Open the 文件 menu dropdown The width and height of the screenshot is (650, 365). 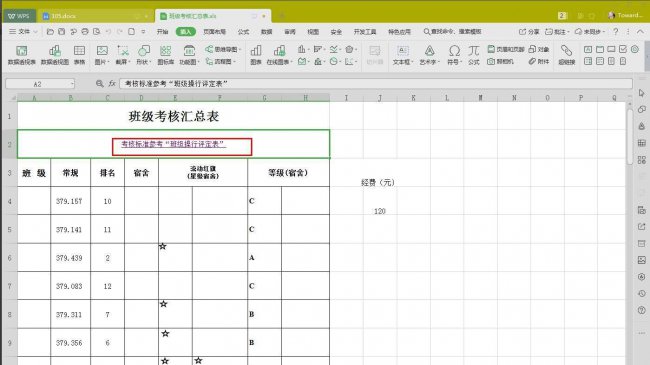pyautogui.click(x=24, y=32)
